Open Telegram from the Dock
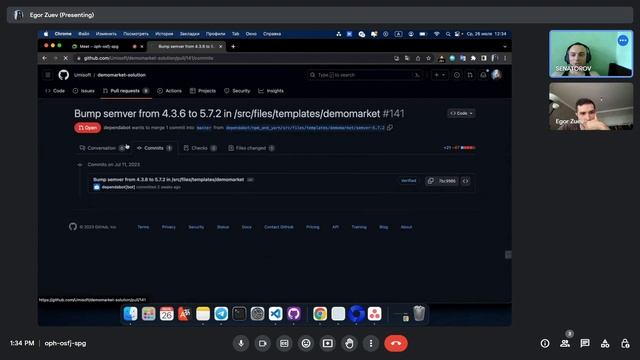 click(221, 313)
